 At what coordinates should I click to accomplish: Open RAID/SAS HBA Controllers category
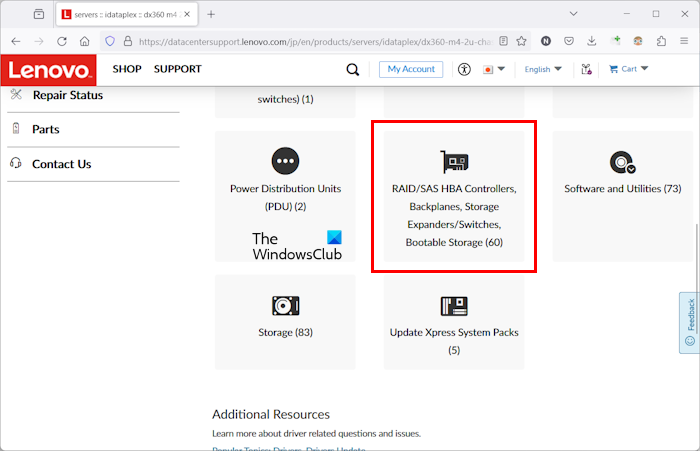click(454, 196)
